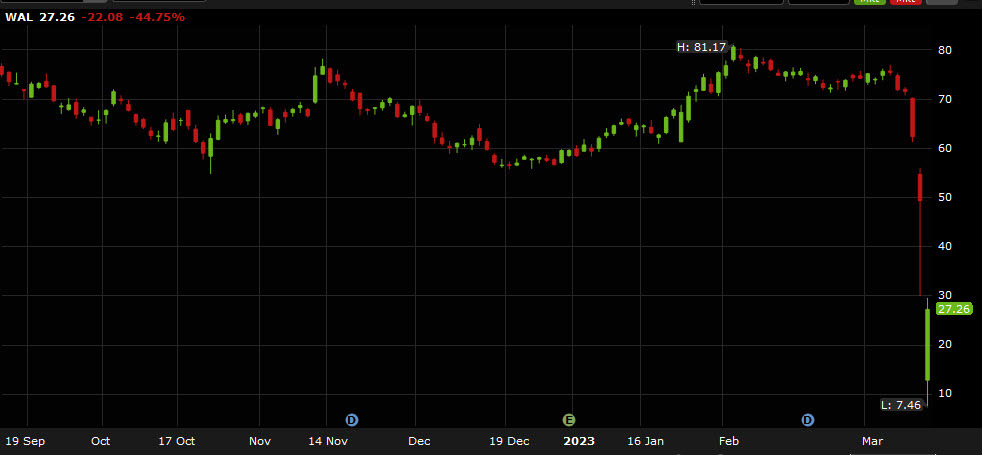Click the 80 level on price axis
Screen dimensions: 982x455
point(944,50)
